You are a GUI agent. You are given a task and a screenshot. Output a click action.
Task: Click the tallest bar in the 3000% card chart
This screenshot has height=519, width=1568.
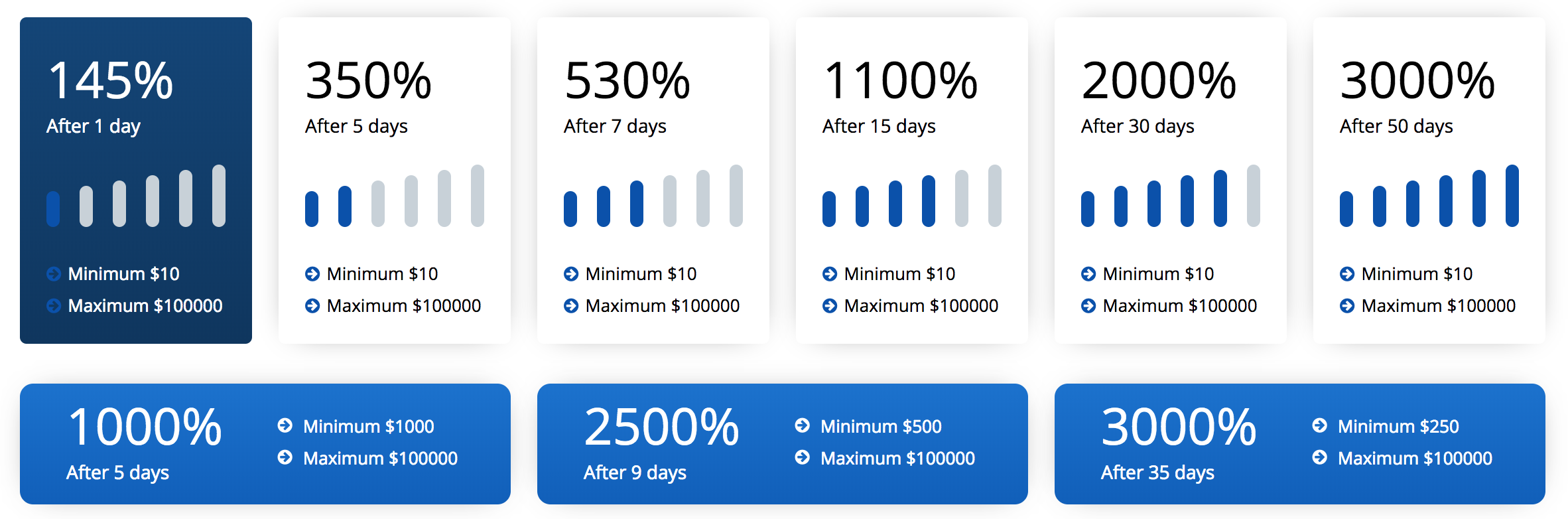coord(1512,196)
